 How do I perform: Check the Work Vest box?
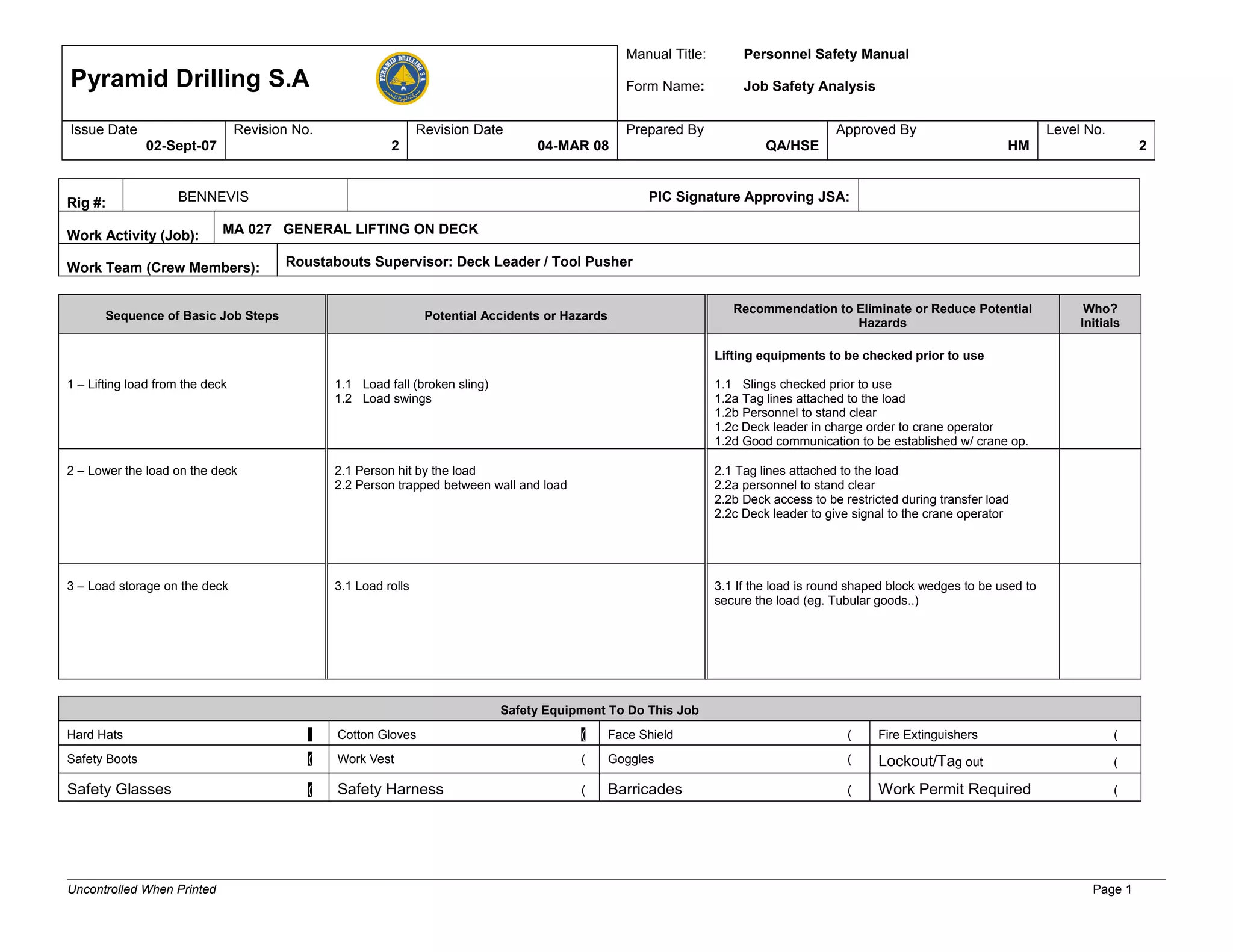tap(583, 759)
